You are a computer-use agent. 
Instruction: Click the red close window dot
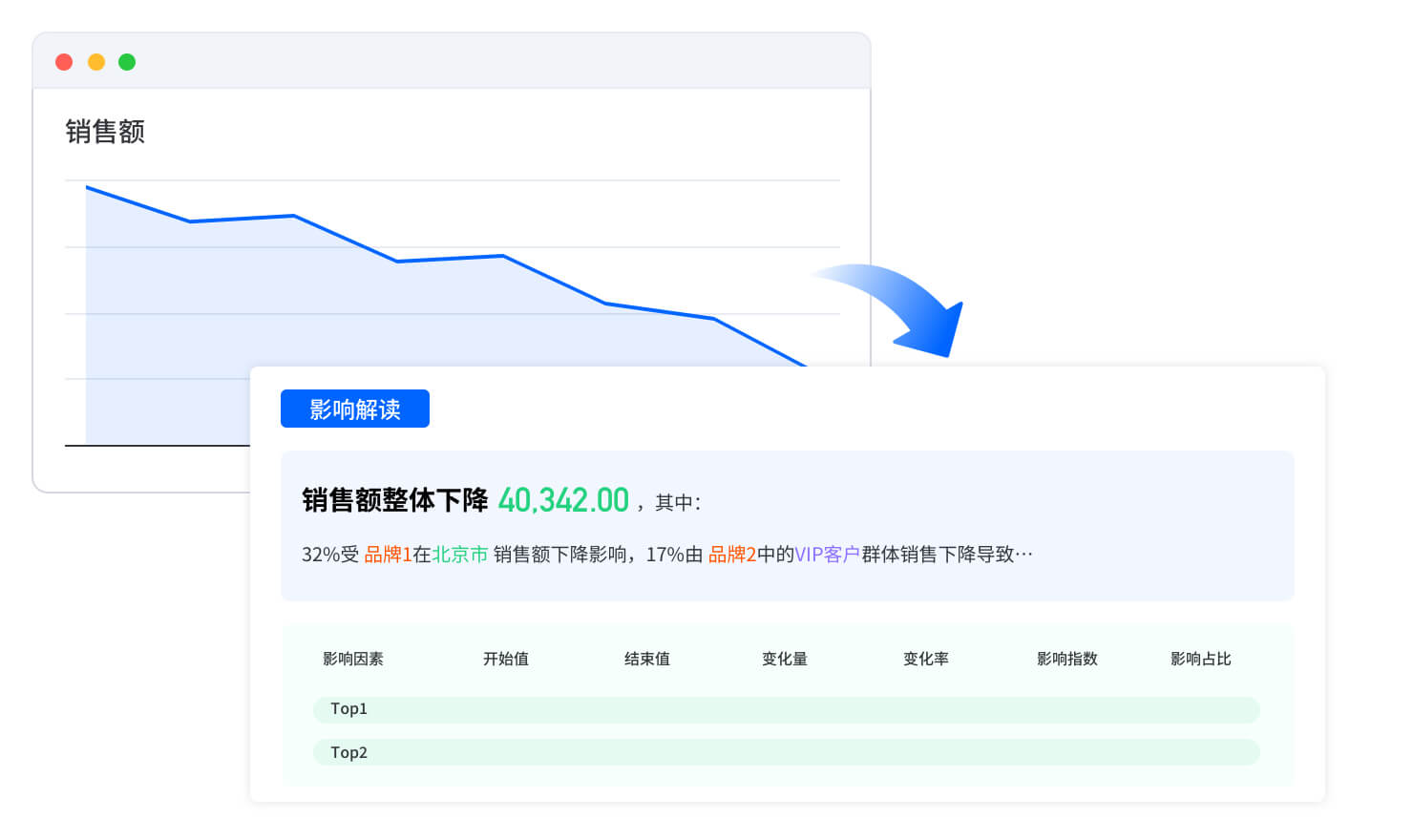point(64,62)
